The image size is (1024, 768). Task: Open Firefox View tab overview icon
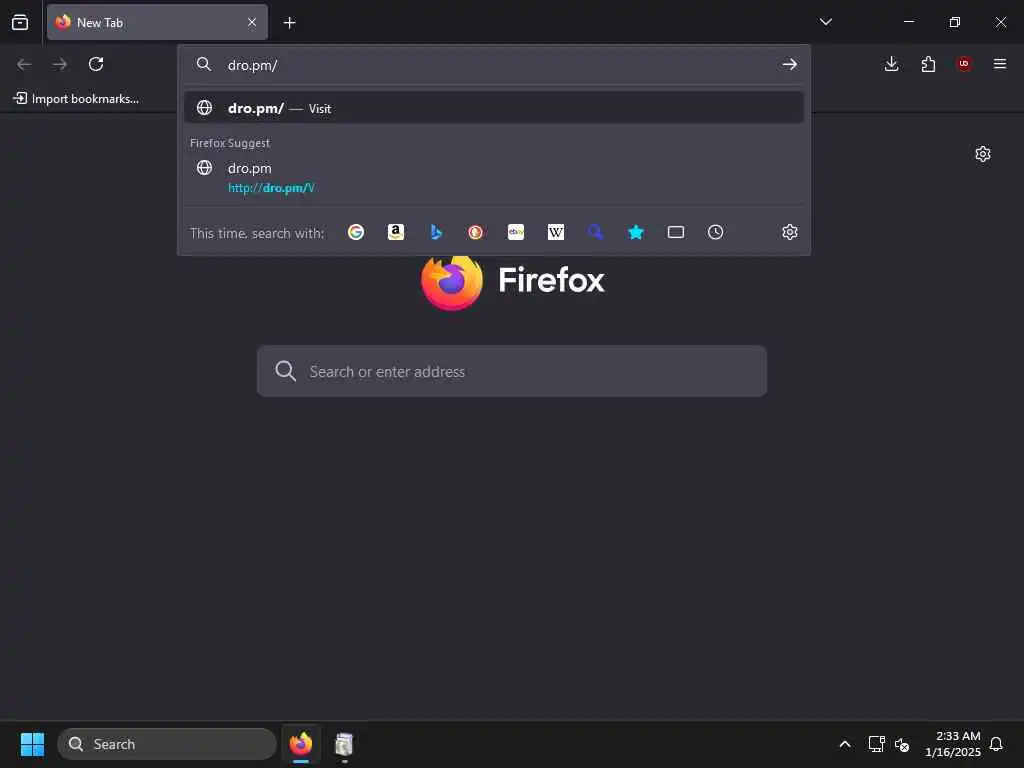[20, 22]
